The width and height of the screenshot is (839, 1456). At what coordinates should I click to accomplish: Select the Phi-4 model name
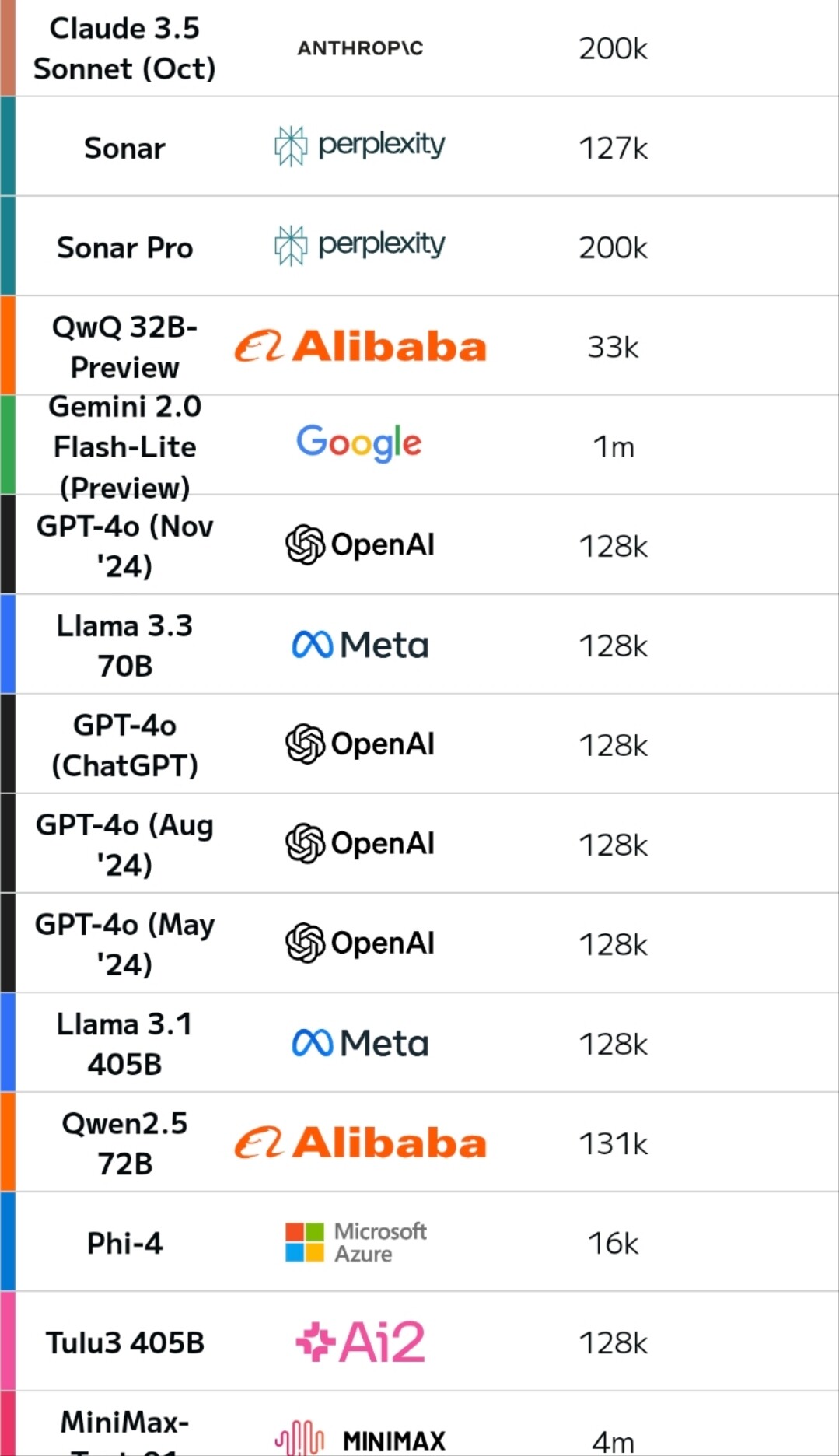(124, 1243)
